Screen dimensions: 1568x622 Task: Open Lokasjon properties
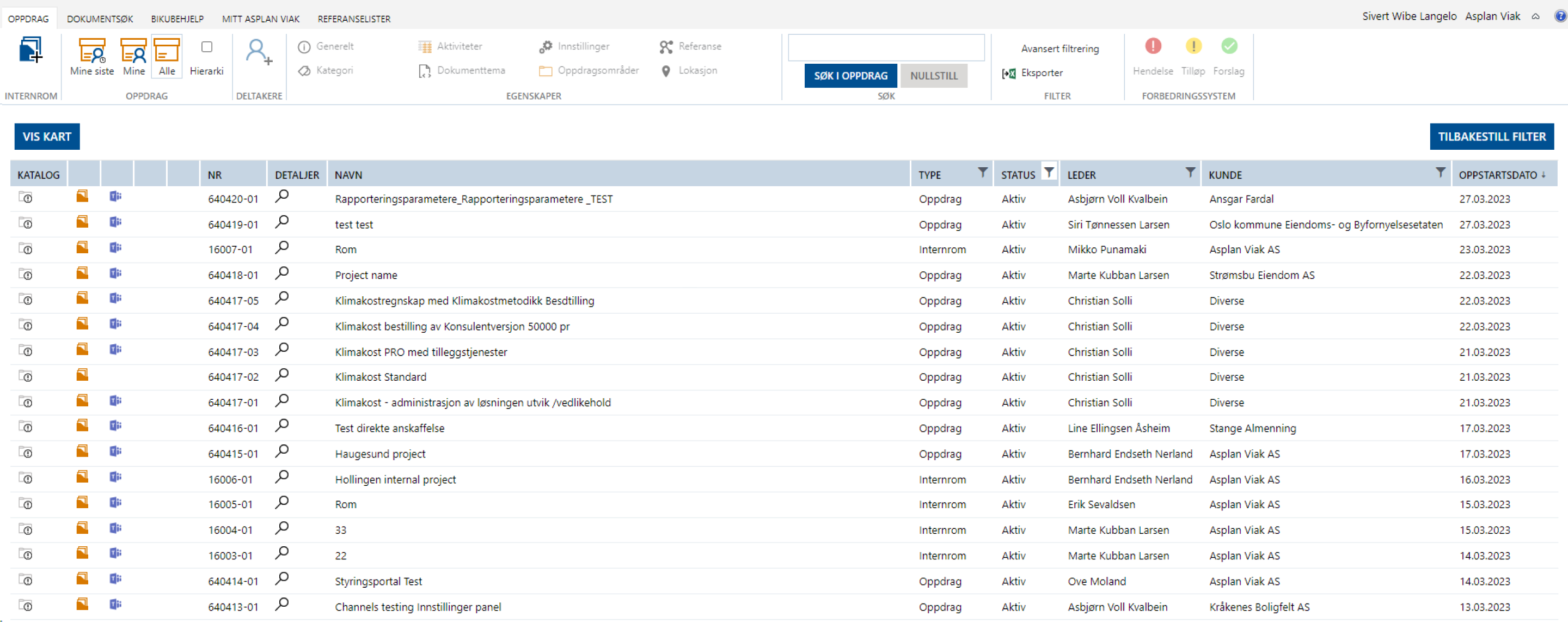[x=689, y=71]
